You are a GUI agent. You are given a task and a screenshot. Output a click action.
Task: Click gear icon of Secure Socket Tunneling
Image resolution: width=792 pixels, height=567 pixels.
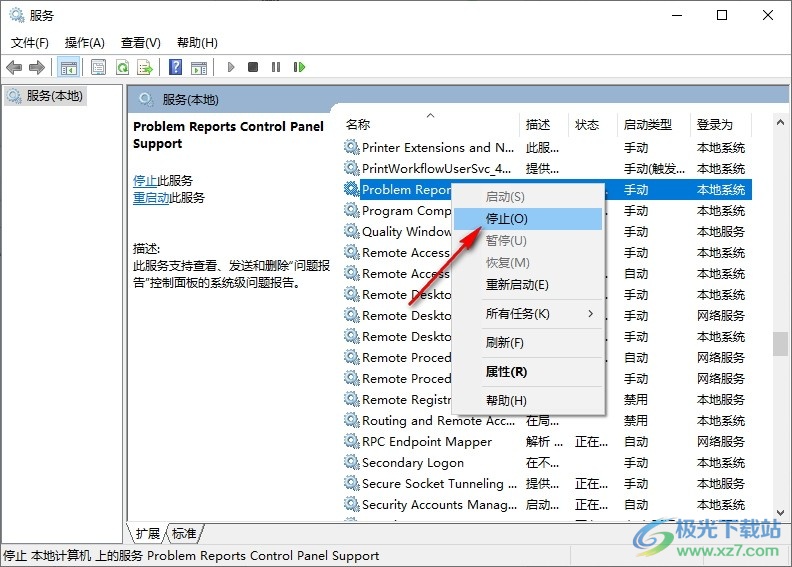click(352, 483)
